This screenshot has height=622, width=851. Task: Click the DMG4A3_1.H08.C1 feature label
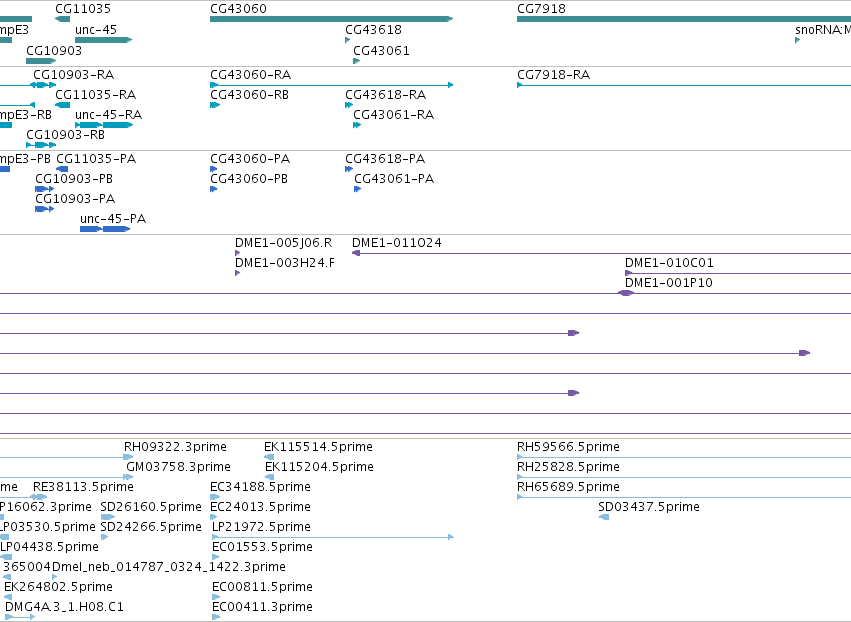click(64, 607)
